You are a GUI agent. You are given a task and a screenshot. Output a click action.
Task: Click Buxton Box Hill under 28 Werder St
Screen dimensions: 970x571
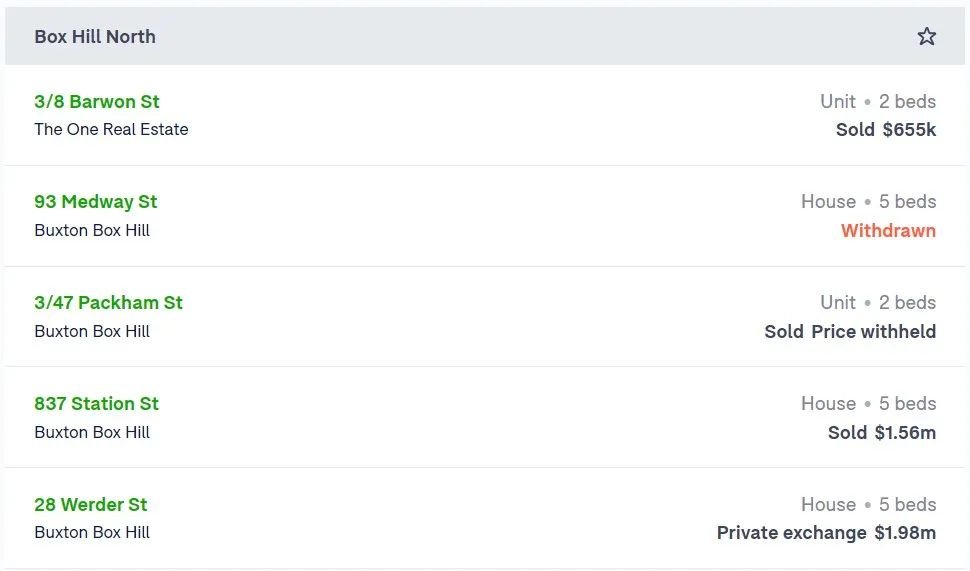[92, 532]
